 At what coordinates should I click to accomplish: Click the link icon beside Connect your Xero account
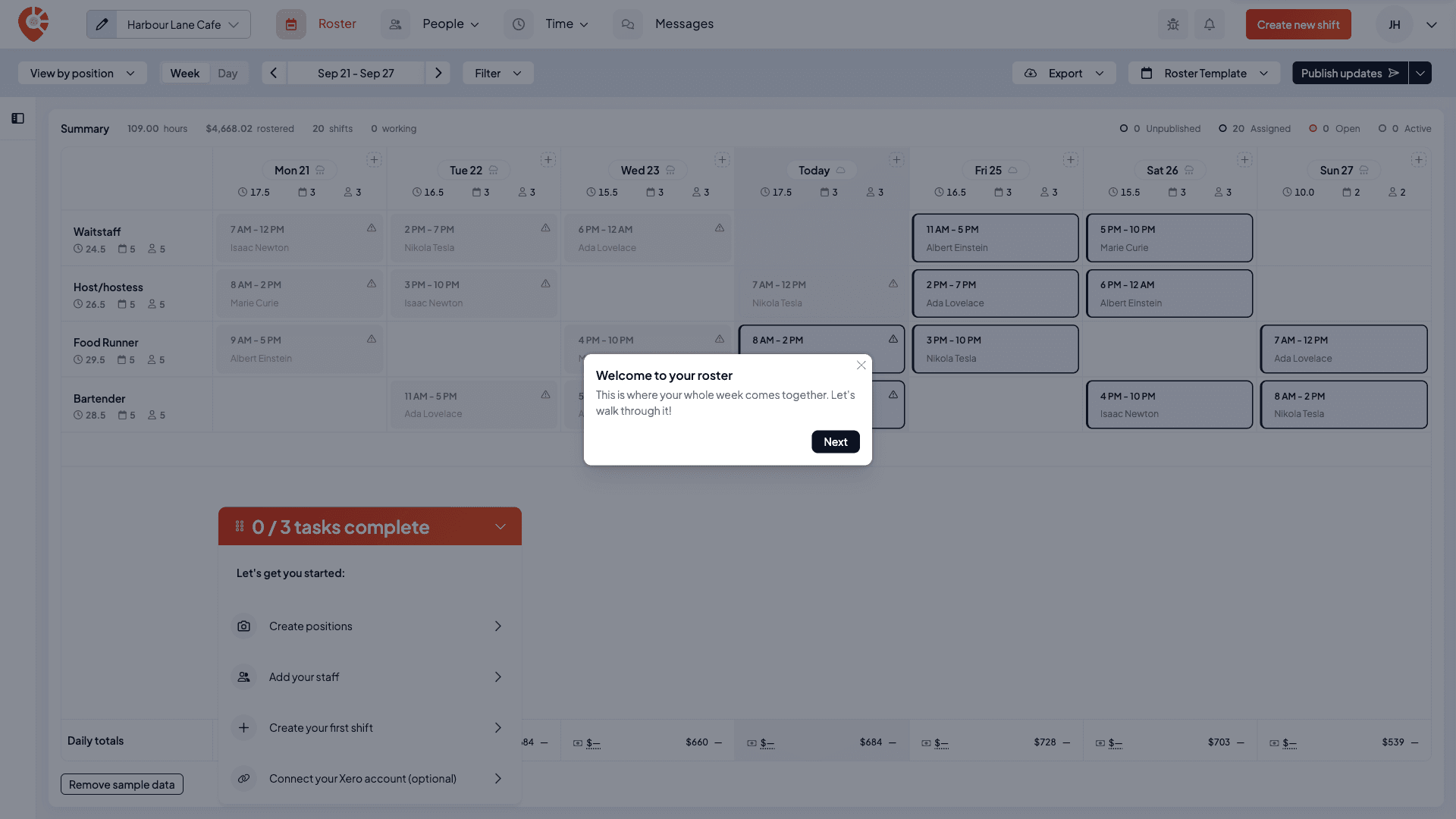click(x=243, y=779)
